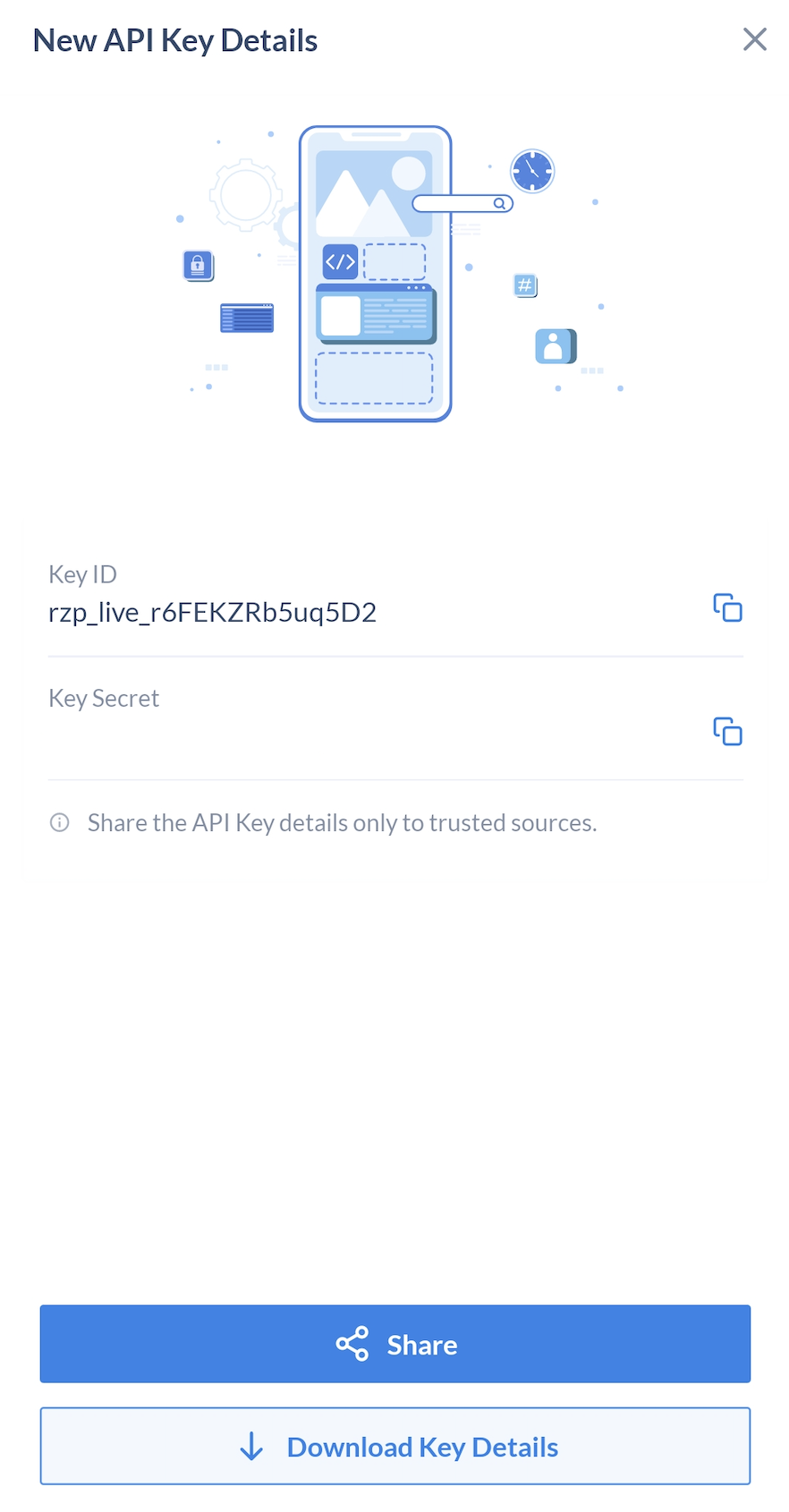Click the info icon beside the sharing warning
789x1512 pixels.
coord(59,822)
